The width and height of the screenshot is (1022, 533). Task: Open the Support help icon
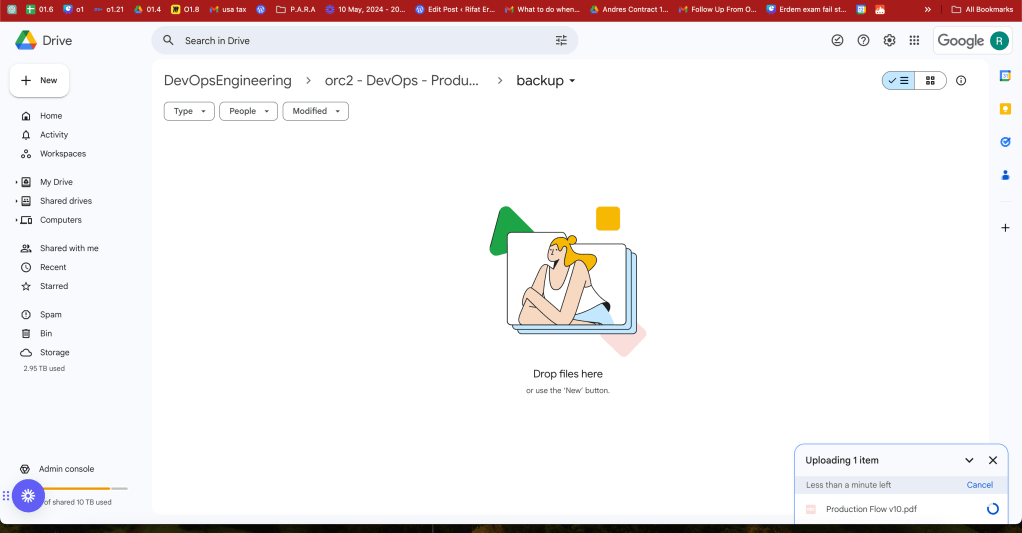tap(864, 40)
